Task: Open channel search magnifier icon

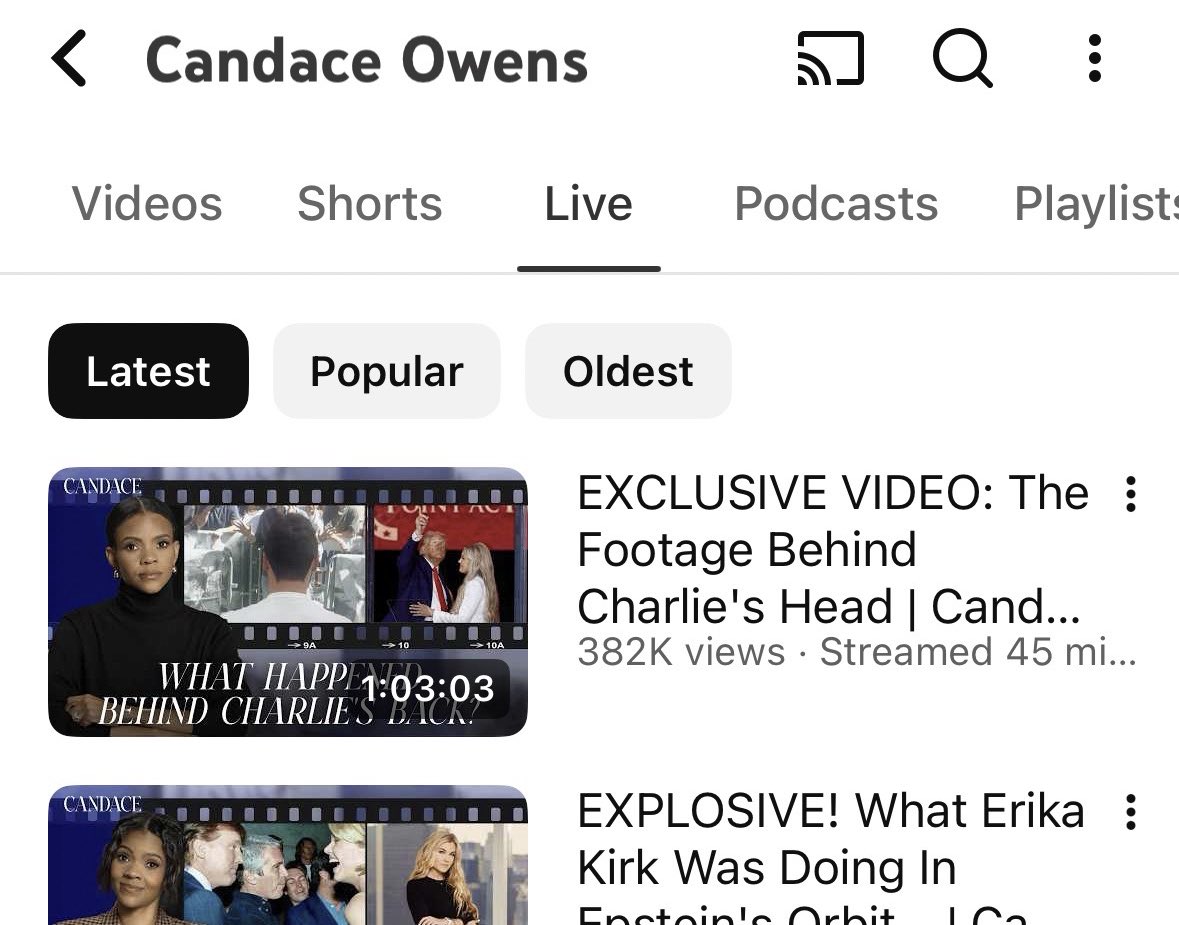Action: (x=962, y=59)
